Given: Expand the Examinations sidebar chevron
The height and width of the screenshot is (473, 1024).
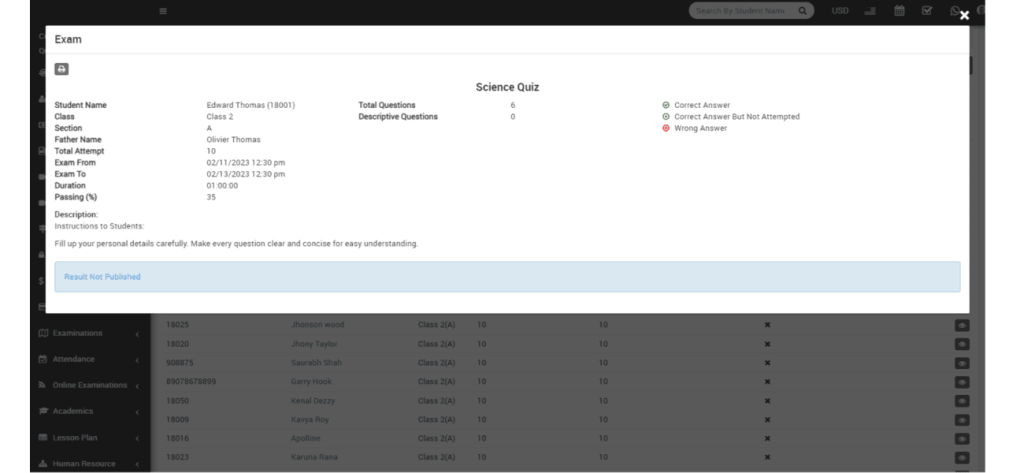Looking at the screenshot, I should point(137,333).
